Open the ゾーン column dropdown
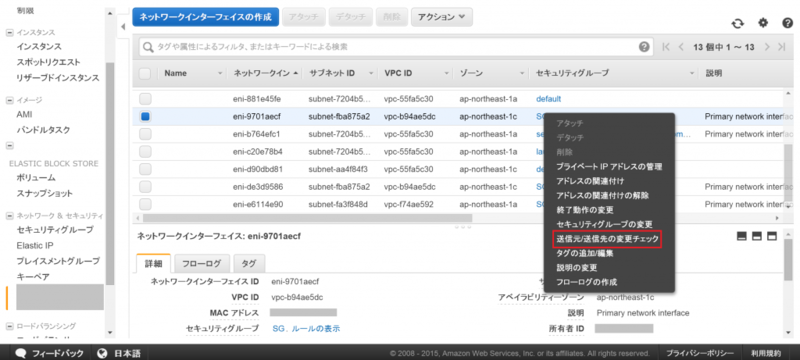Viewport: 800px width, 360px height. 522,73
